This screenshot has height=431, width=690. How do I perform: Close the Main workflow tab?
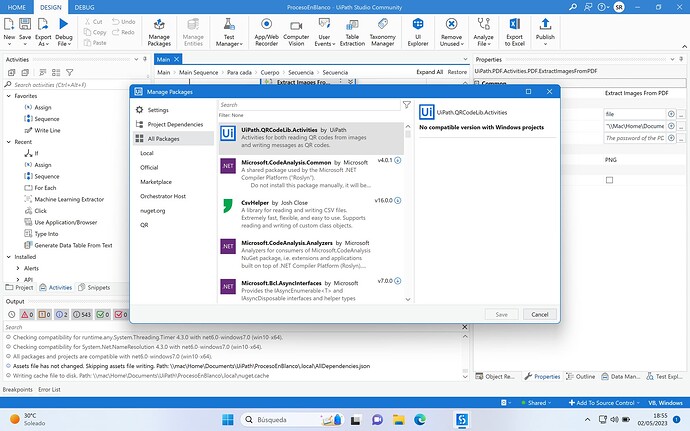(176, 59)
